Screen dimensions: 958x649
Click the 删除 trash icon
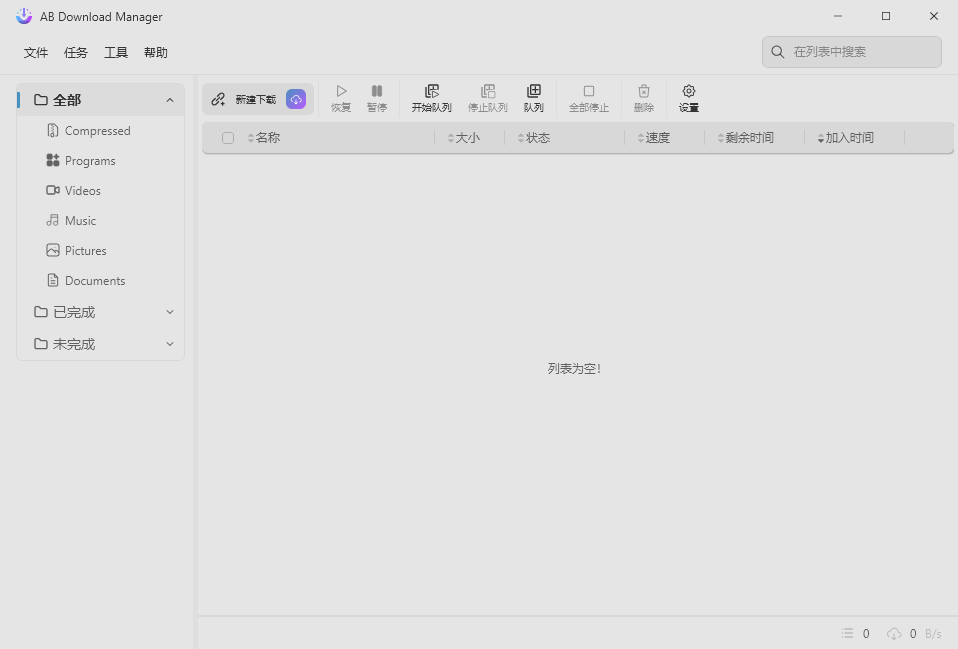644,91
